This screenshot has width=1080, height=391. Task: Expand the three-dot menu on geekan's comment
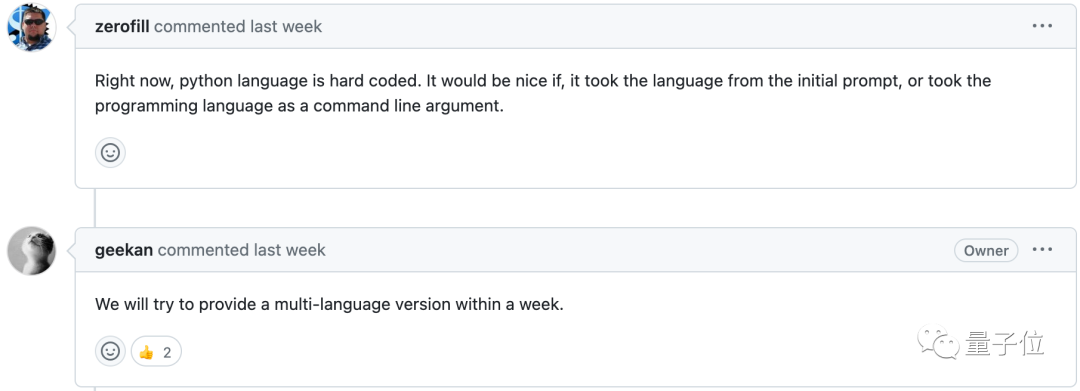tap(1042, 250)
